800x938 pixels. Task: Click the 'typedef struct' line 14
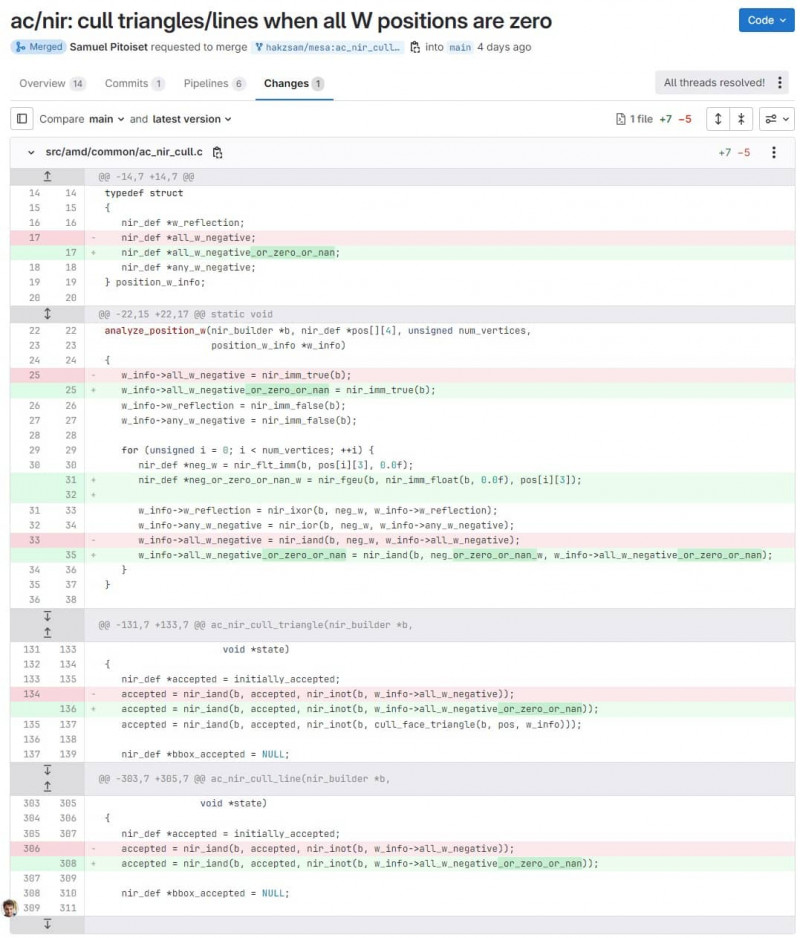pyautogui.click(x=144, y=193)
